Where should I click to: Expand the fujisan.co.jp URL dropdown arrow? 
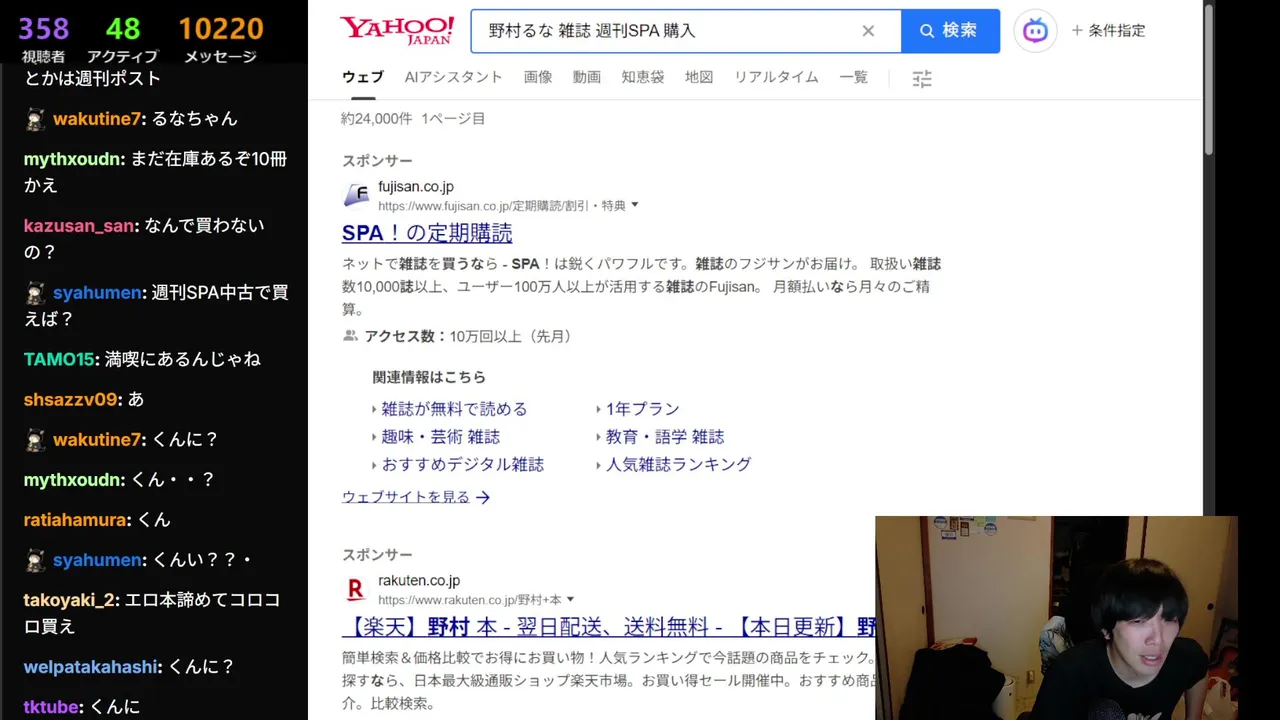[x=634, y=206]
